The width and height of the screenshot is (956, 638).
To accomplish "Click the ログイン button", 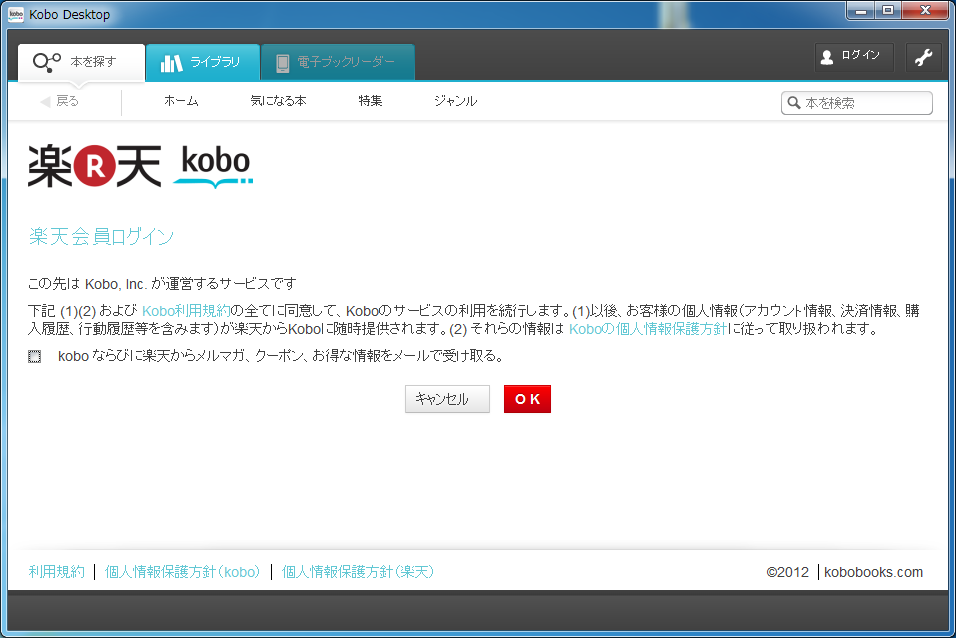I will point(854,57).
